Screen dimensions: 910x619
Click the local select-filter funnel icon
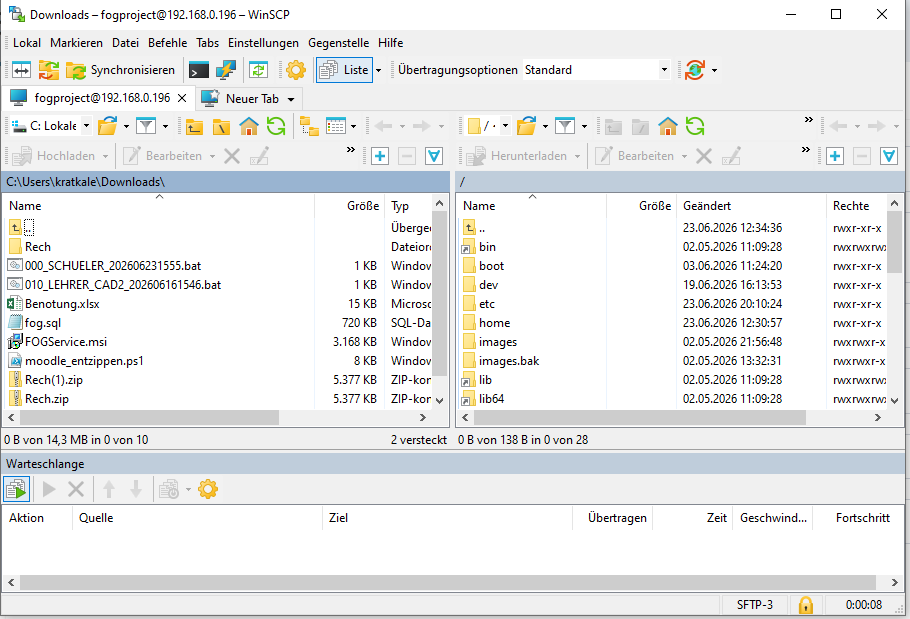coord(434,156)
